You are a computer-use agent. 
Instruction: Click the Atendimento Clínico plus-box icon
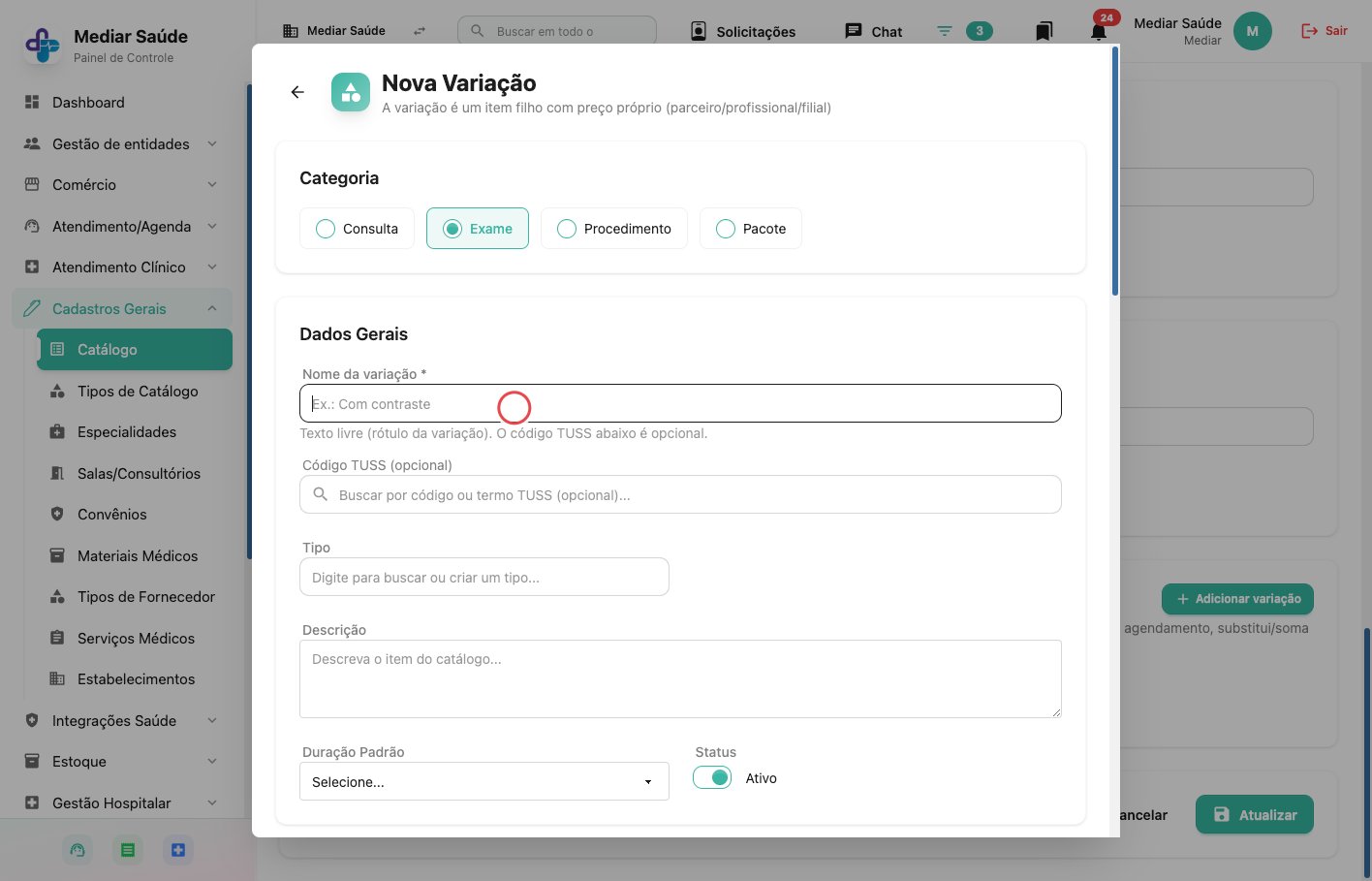tap(32, 267)
